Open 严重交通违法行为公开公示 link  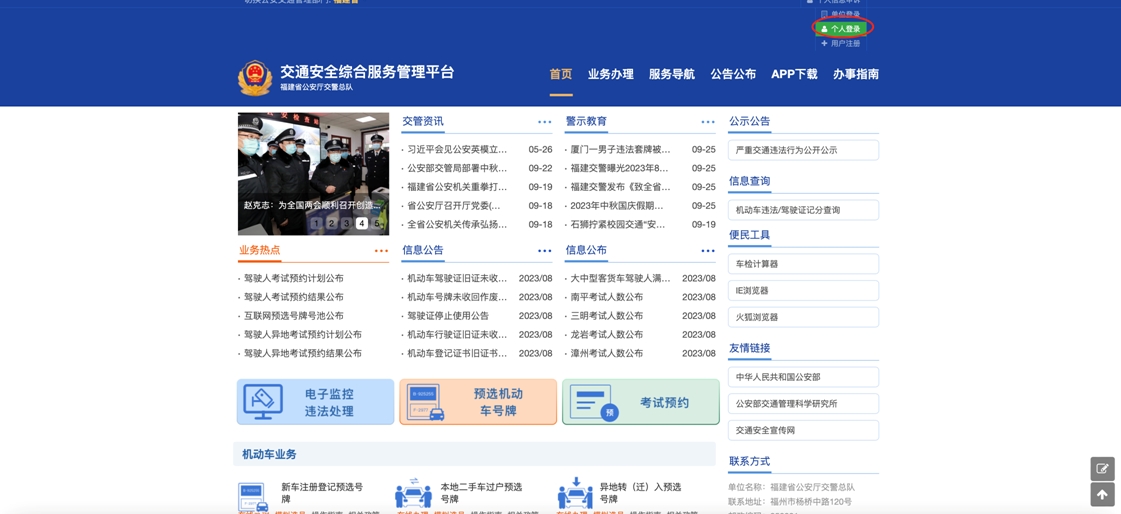(803, 150)
